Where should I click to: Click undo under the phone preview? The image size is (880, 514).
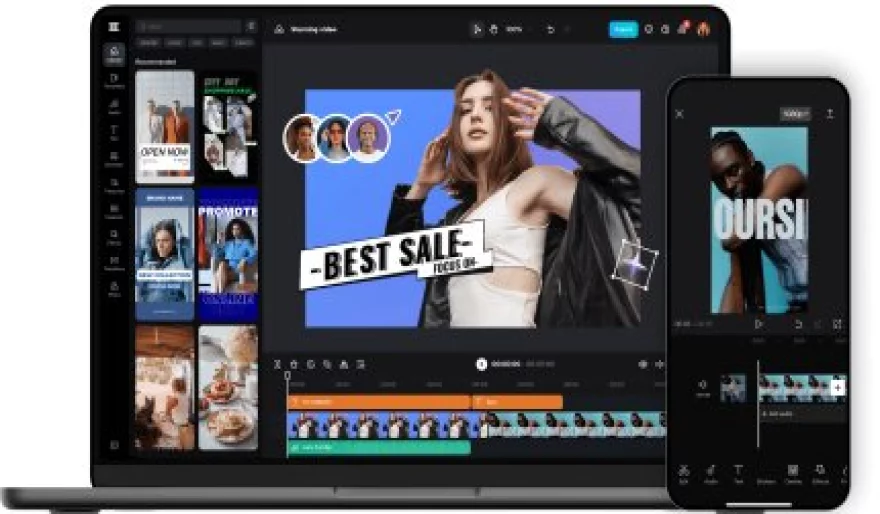pyautogui.click(x=798, y=324)
